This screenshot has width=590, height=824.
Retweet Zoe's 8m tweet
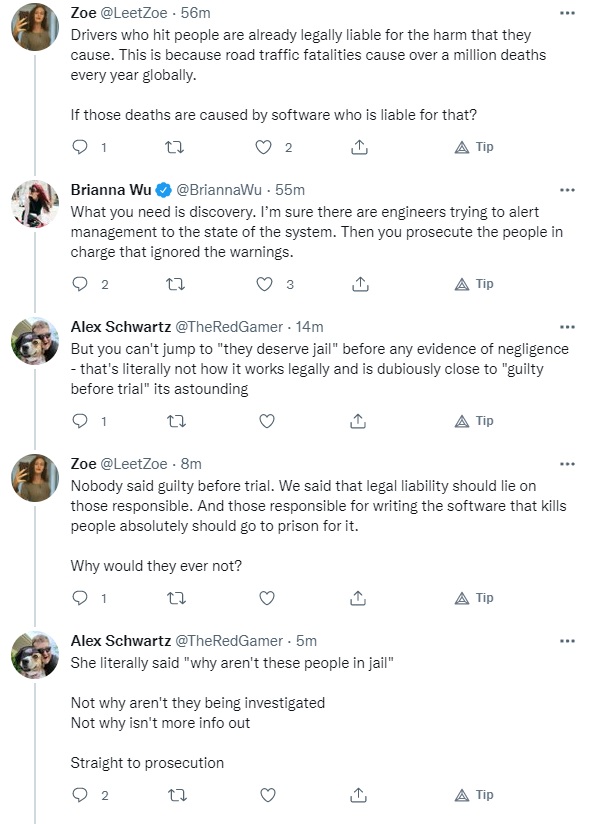click(176, 598)
